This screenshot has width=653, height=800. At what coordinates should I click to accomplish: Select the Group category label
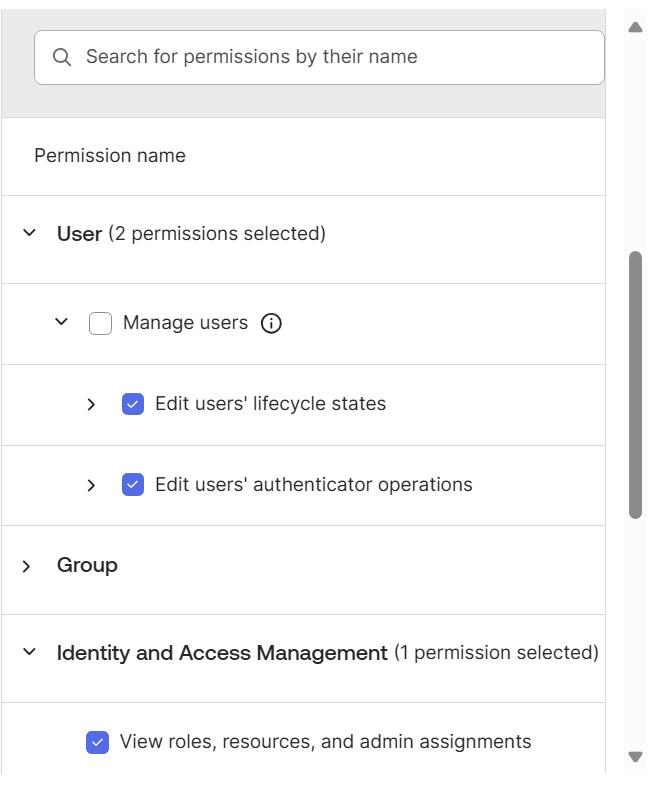[87, 565]
